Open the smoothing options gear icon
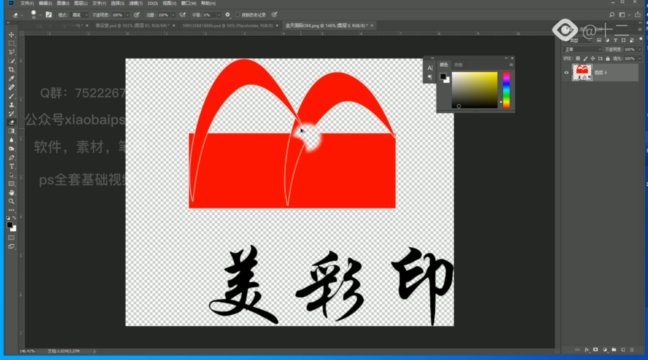 coord(227,15)
